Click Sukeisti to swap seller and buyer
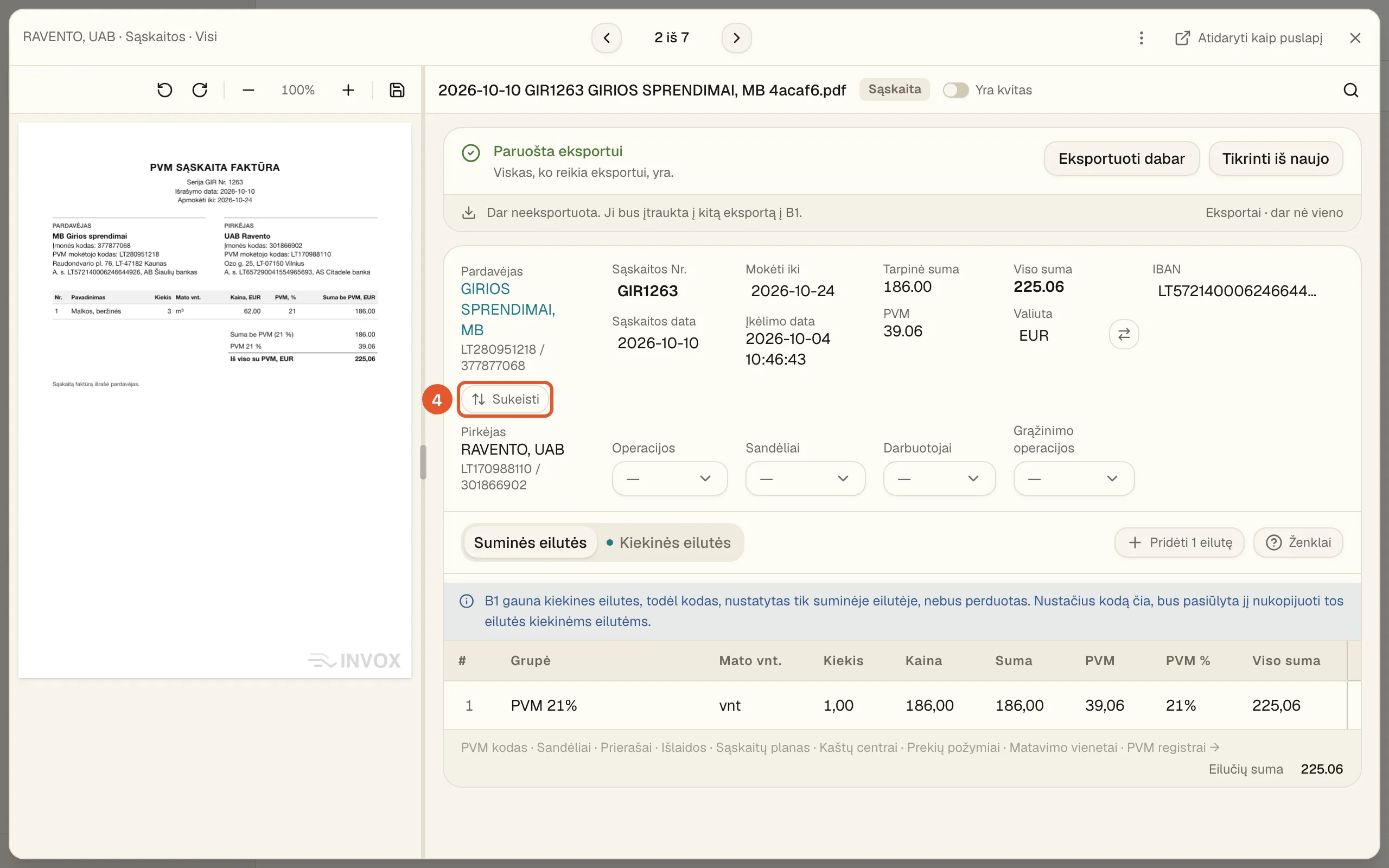 [505, 399]
